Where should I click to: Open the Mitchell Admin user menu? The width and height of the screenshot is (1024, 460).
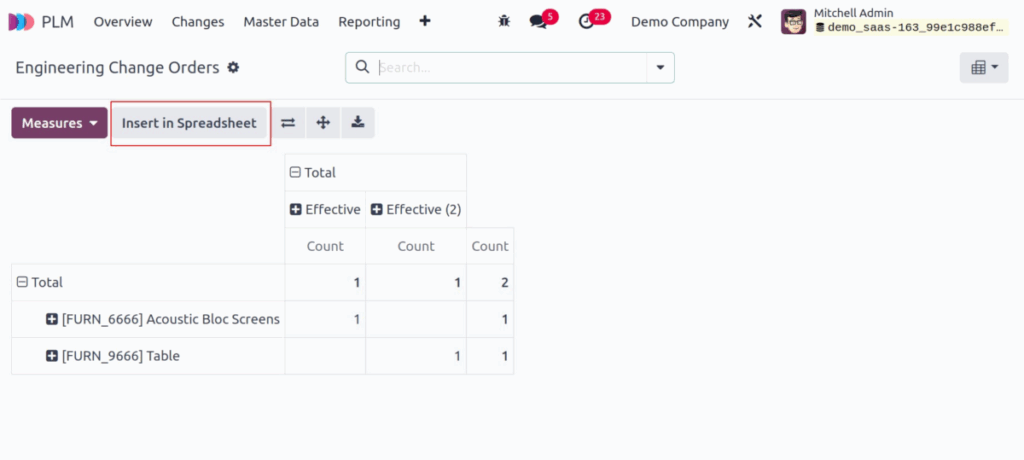click(895, 22)
